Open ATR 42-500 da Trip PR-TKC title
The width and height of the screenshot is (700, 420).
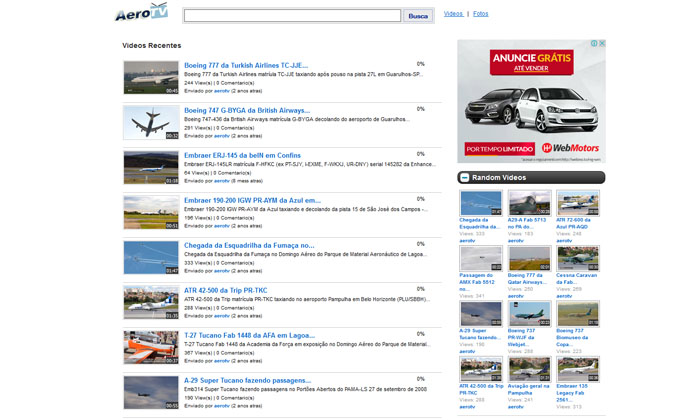[226, 290]
